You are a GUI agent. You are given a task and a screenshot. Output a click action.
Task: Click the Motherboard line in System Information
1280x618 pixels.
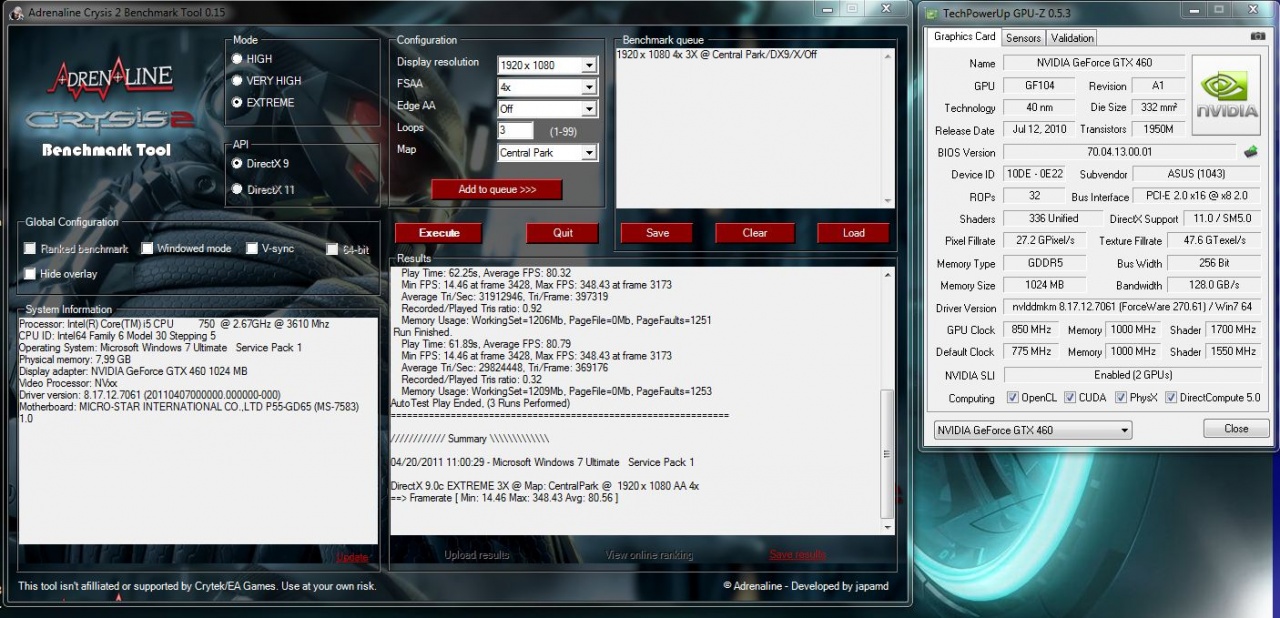click(189, 407)
